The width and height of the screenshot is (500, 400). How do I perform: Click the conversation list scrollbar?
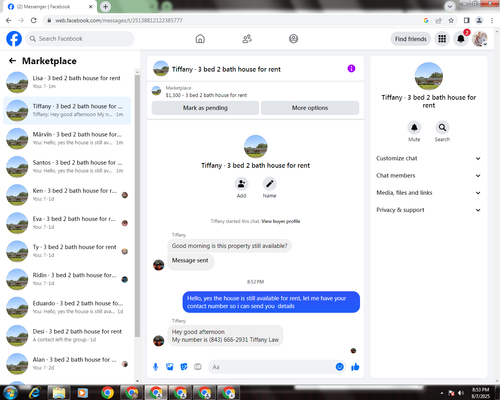pos(137,206)
